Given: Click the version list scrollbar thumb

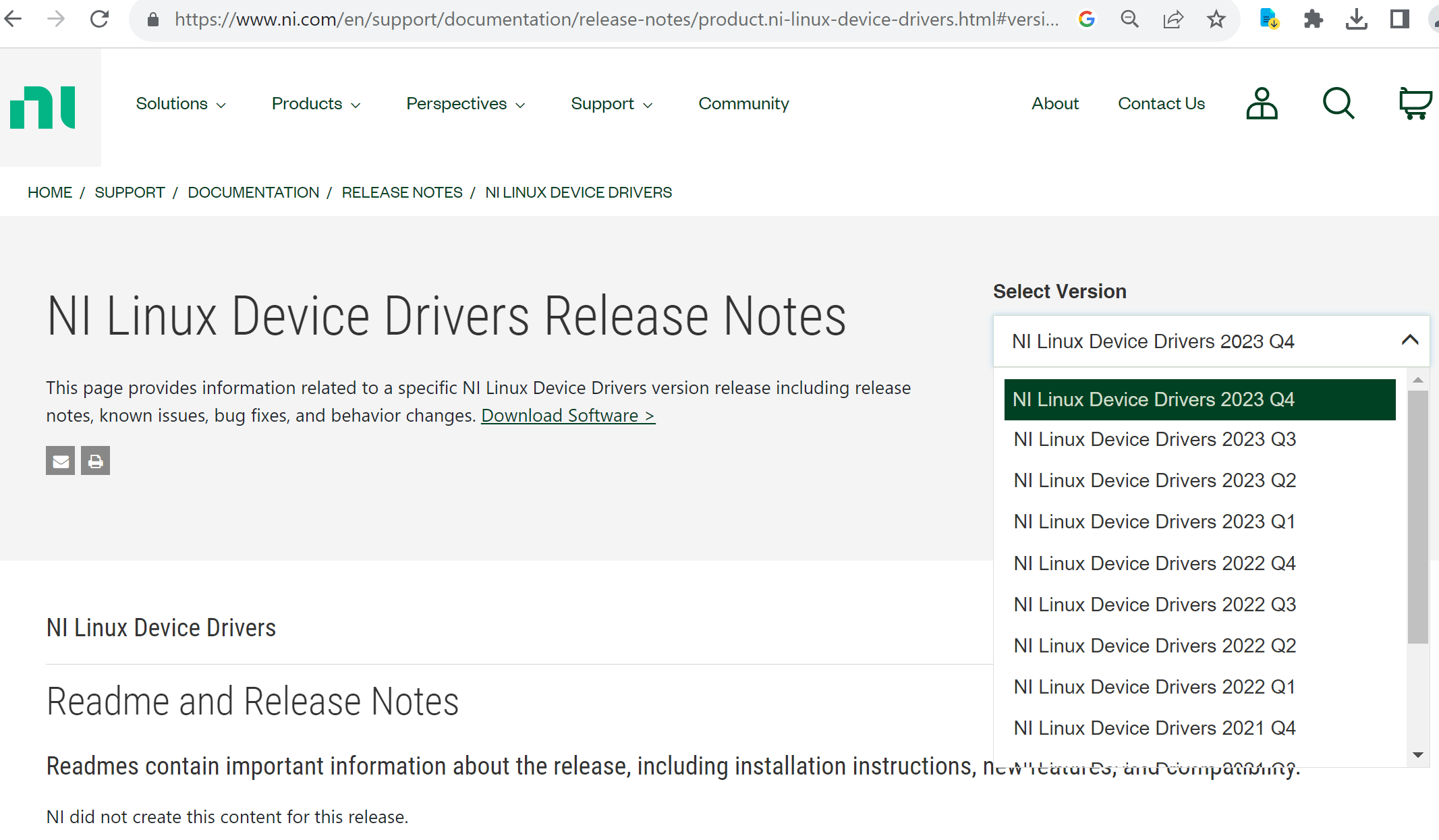Looking at the screenshot, I should pos(1418,517).
